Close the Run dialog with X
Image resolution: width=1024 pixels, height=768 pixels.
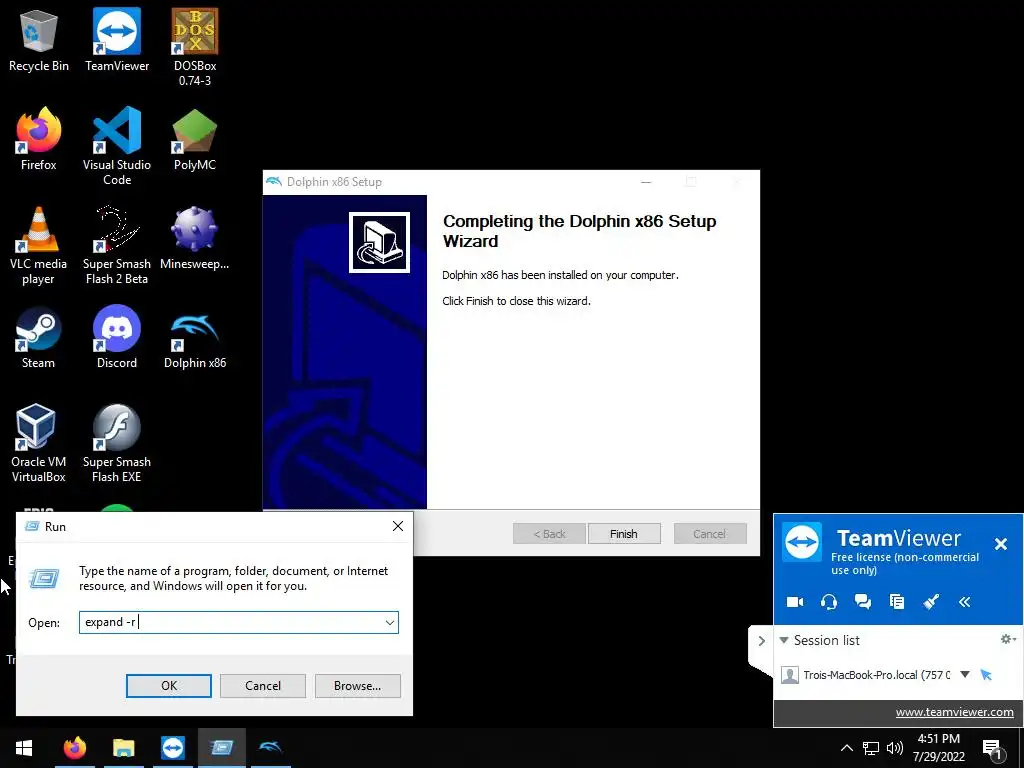point(398,526)
